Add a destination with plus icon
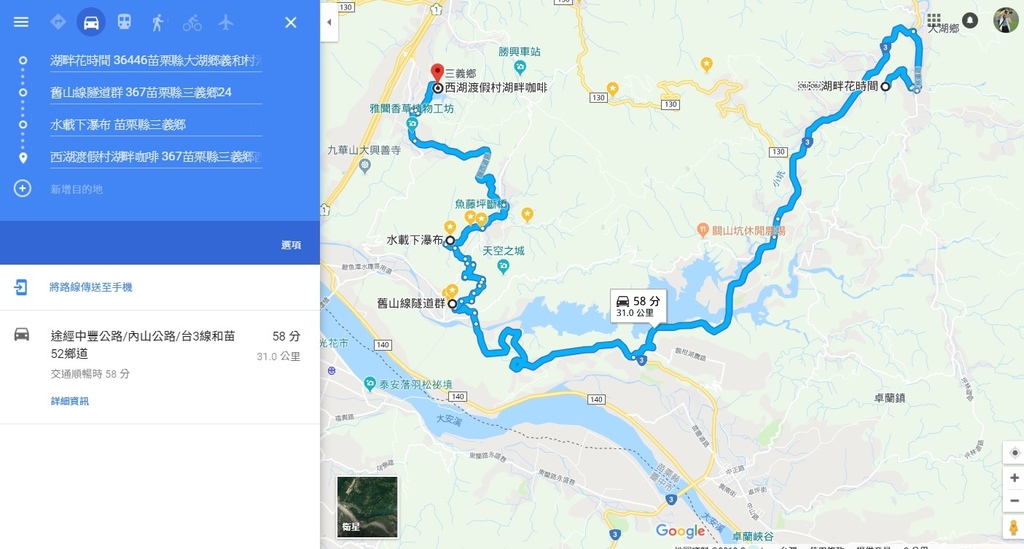The height and width of the screenshot is (549, 1024). pyautogui.click(x=22, y=189)
